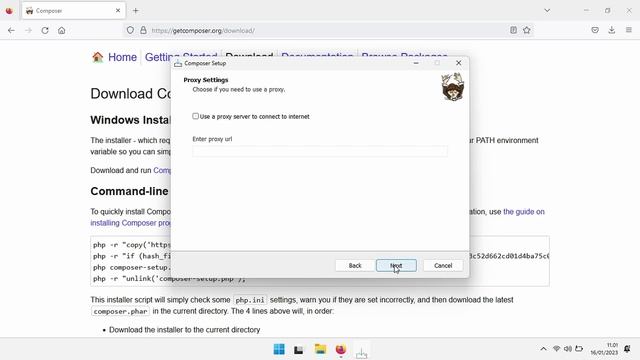Click the padlock site info icon
Image resolution: width=640 pixels, height=360 pixels.
point(143,30)
